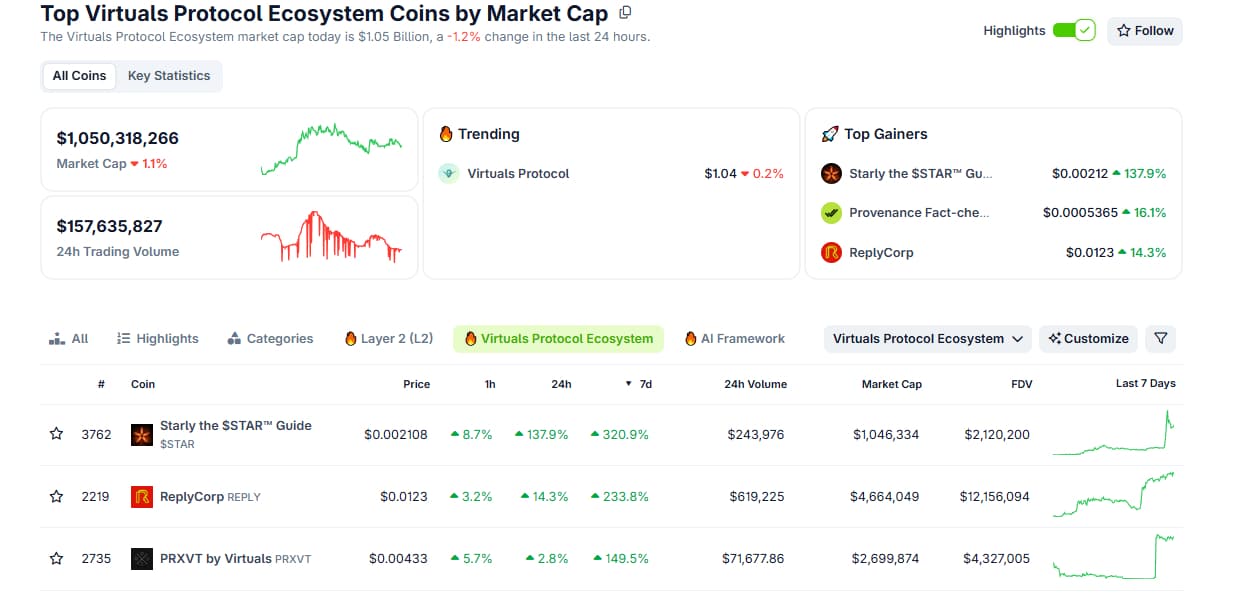Click the ReplyCorp logo in the table row

pyautogui.click(x=142, y=497)
